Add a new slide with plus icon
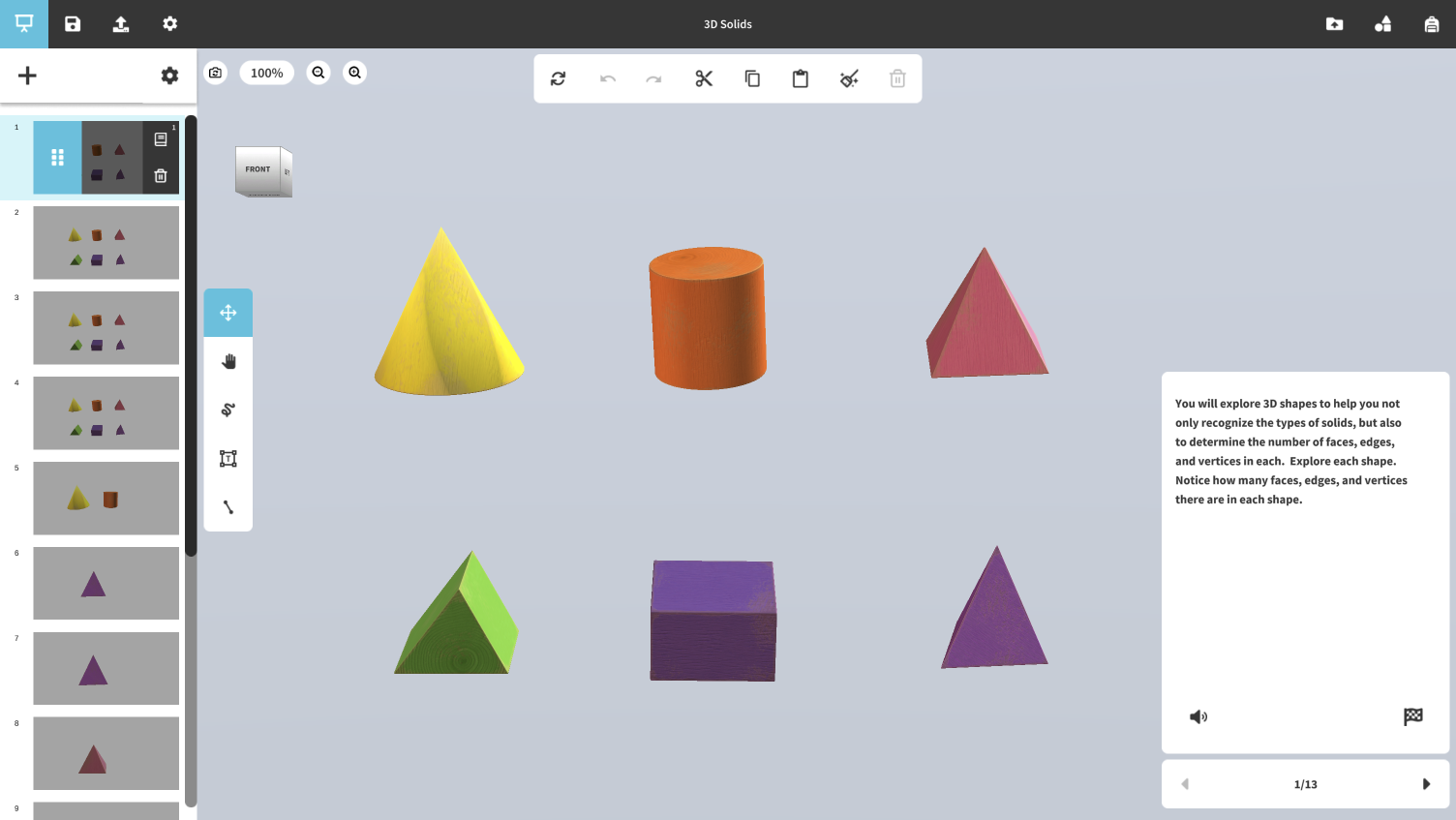1456x820 pixels. pyautogui.click(x=27, y=76)
